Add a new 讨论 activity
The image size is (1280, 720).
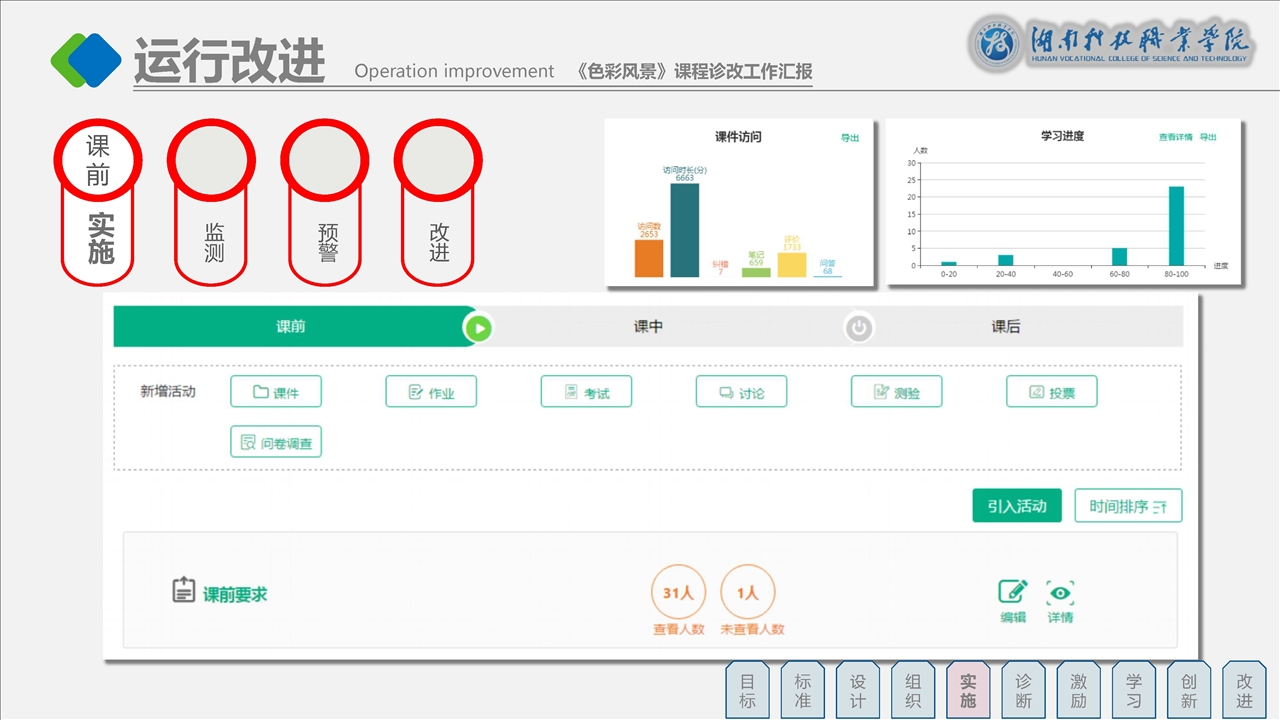[x=741, y=392]
